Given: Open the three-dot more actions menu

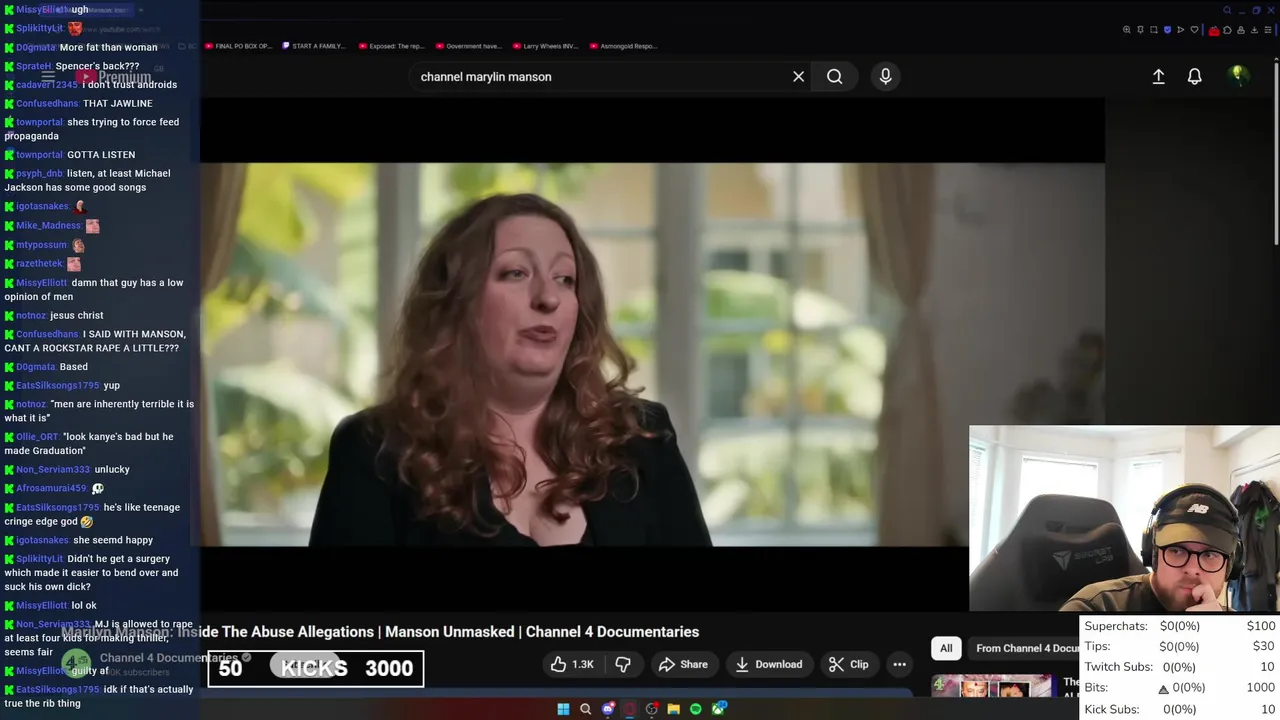Looking at the screenshot, I should (899, 664).
